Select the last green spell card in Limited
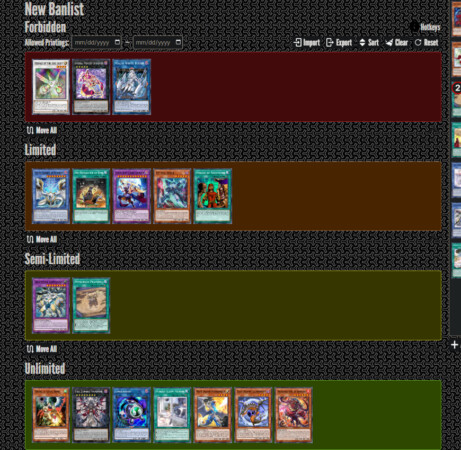461x450 pixels. [213, 196]
